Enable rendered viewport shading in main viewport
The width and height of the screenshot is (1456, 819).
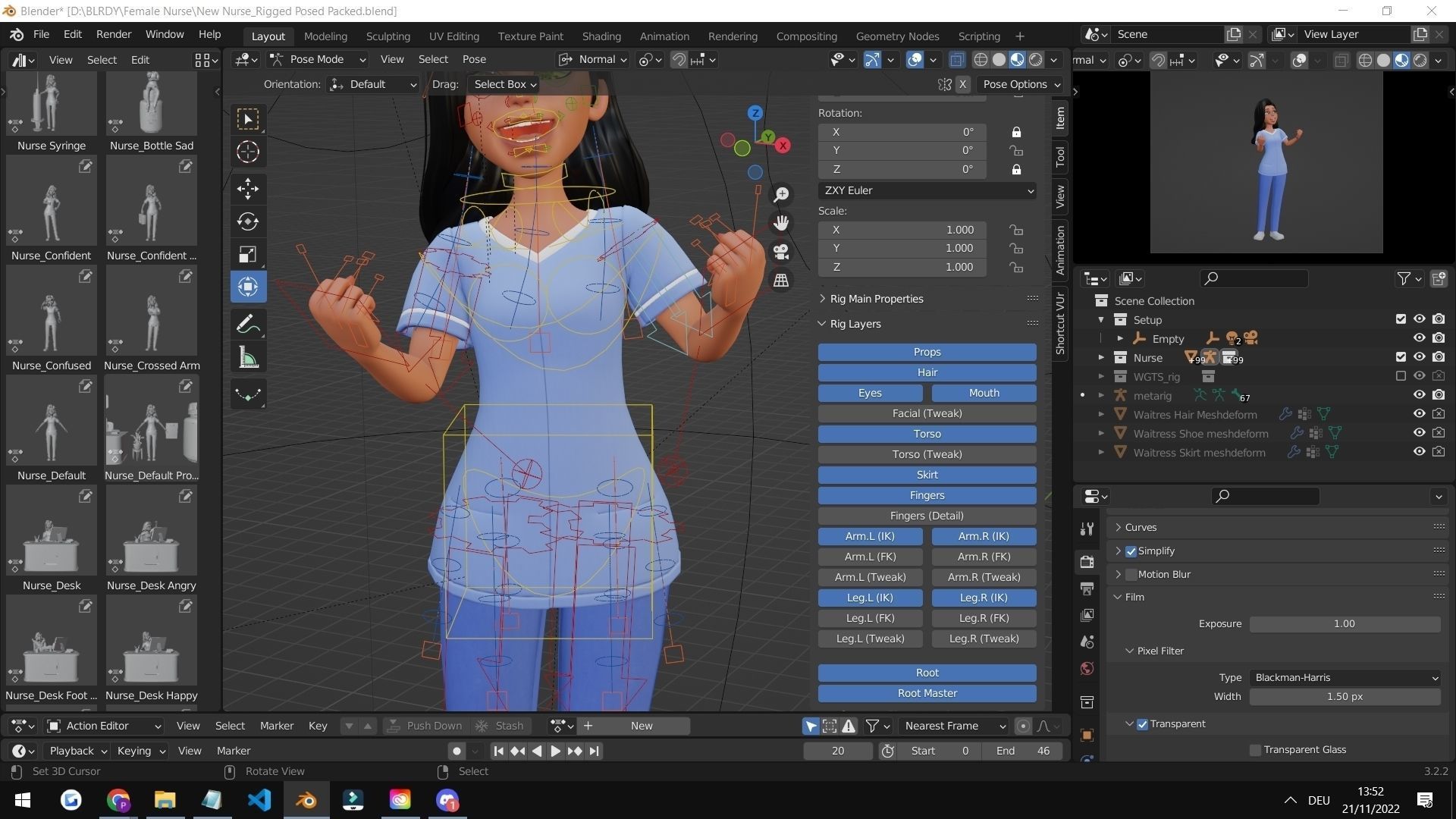pyautogui.click(x=1036, y=60)
